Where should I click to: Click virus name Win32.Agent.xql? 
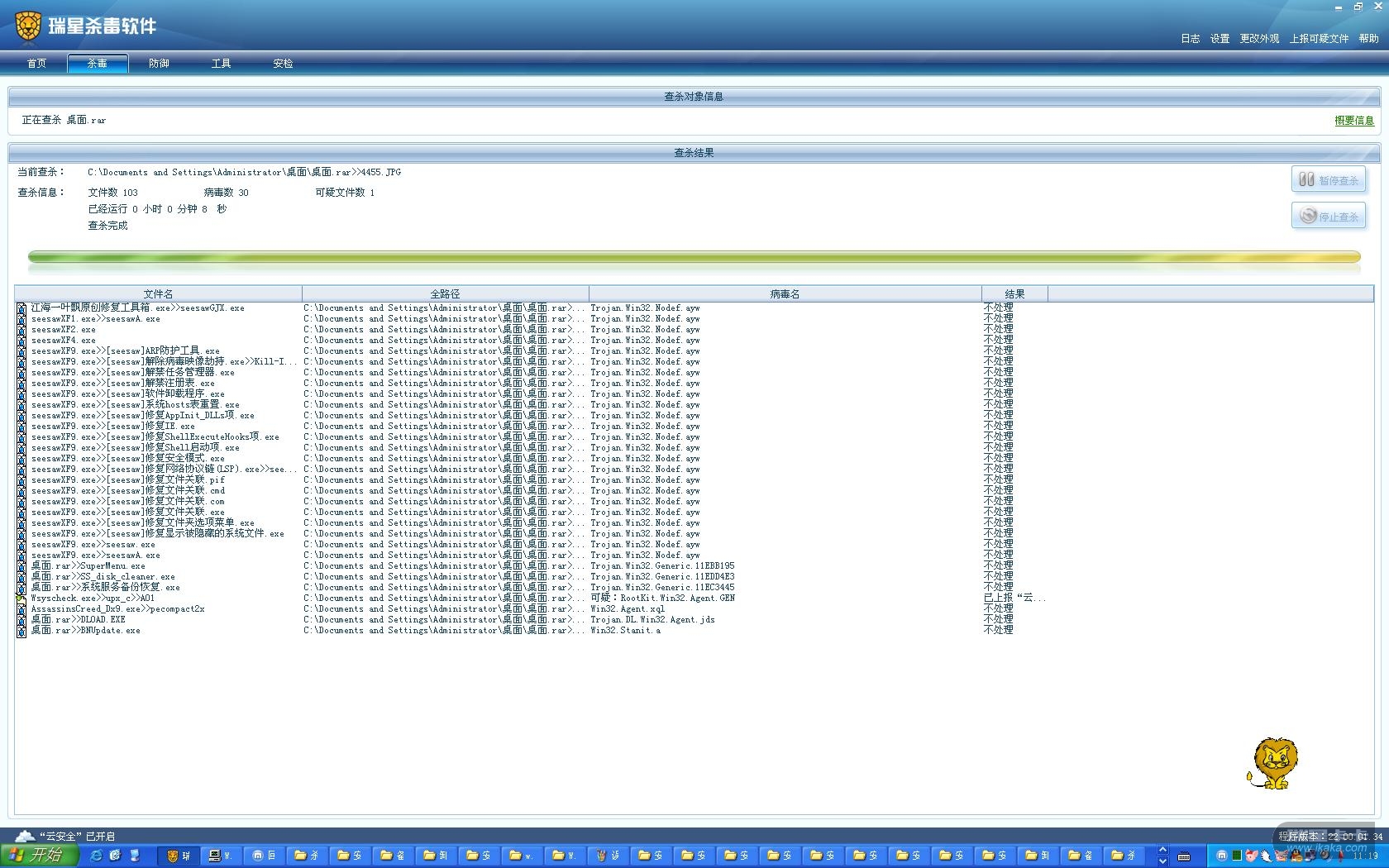coord(628,609)
